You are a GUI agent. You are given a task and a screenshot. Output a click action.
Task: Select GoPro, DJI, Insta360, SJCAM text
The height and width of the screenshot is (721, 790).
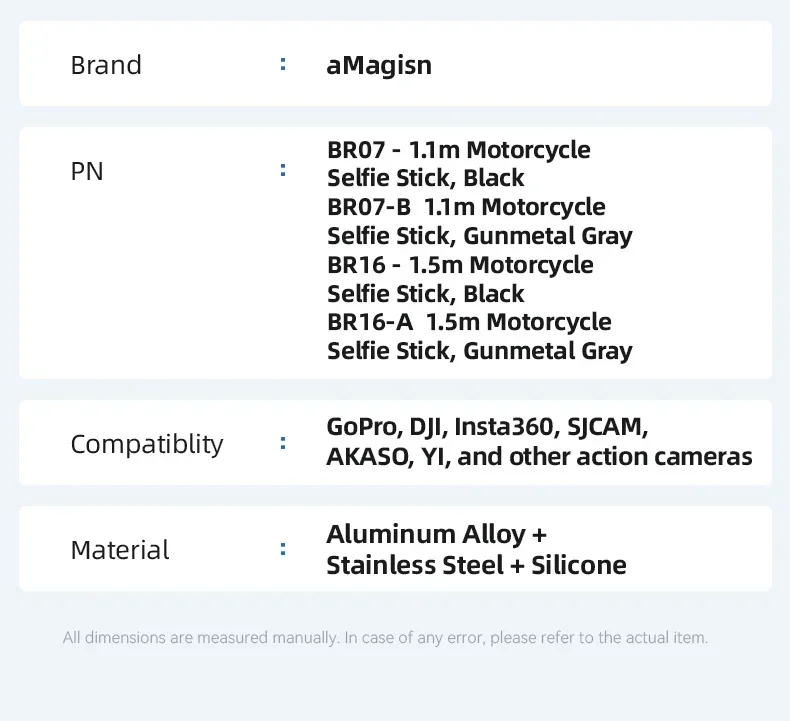click(x=487, y=427)
